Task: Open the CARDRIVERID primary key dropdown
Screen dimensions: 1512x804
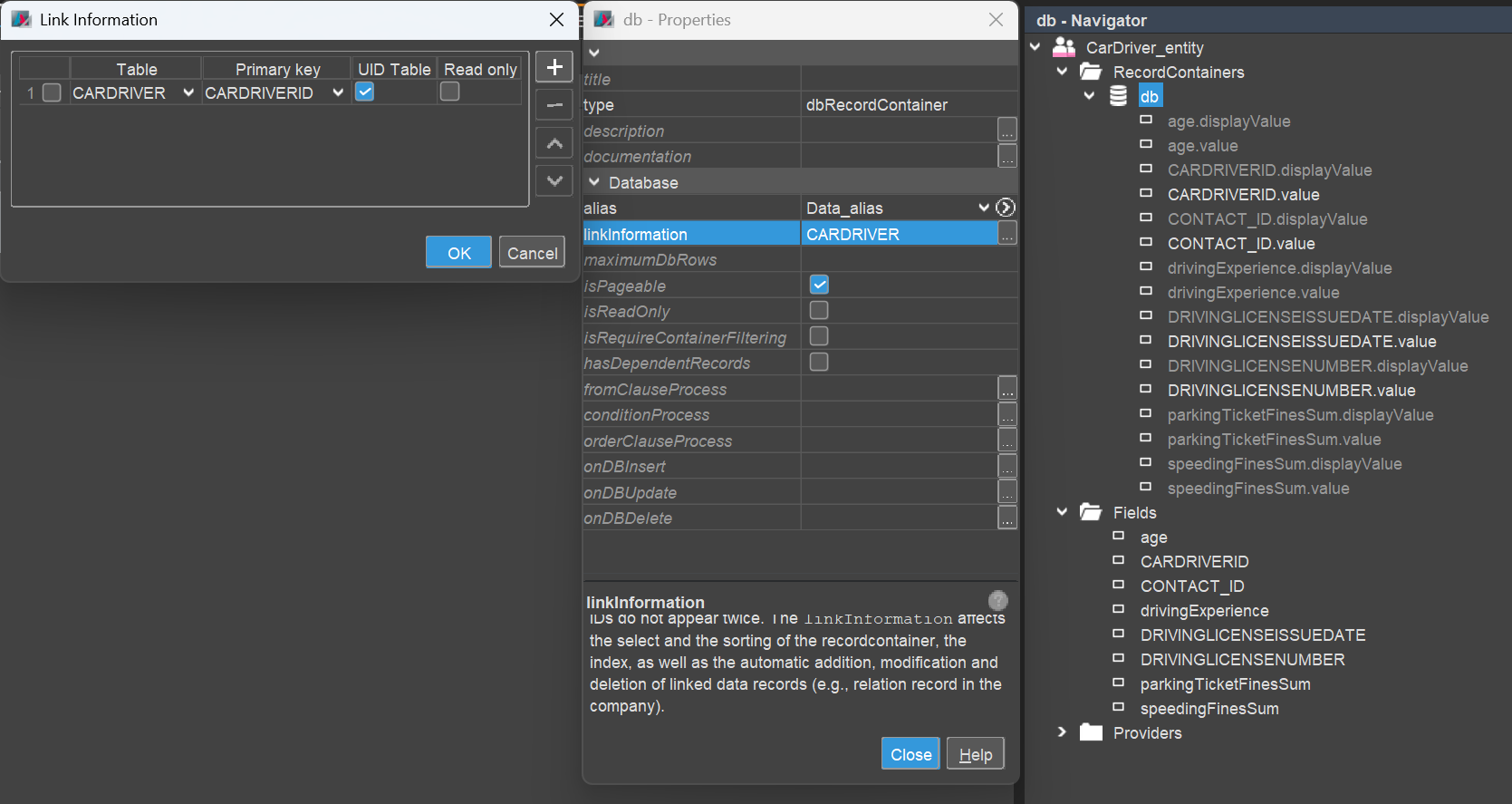Action: pyautogui.click(x=338, y=92)
